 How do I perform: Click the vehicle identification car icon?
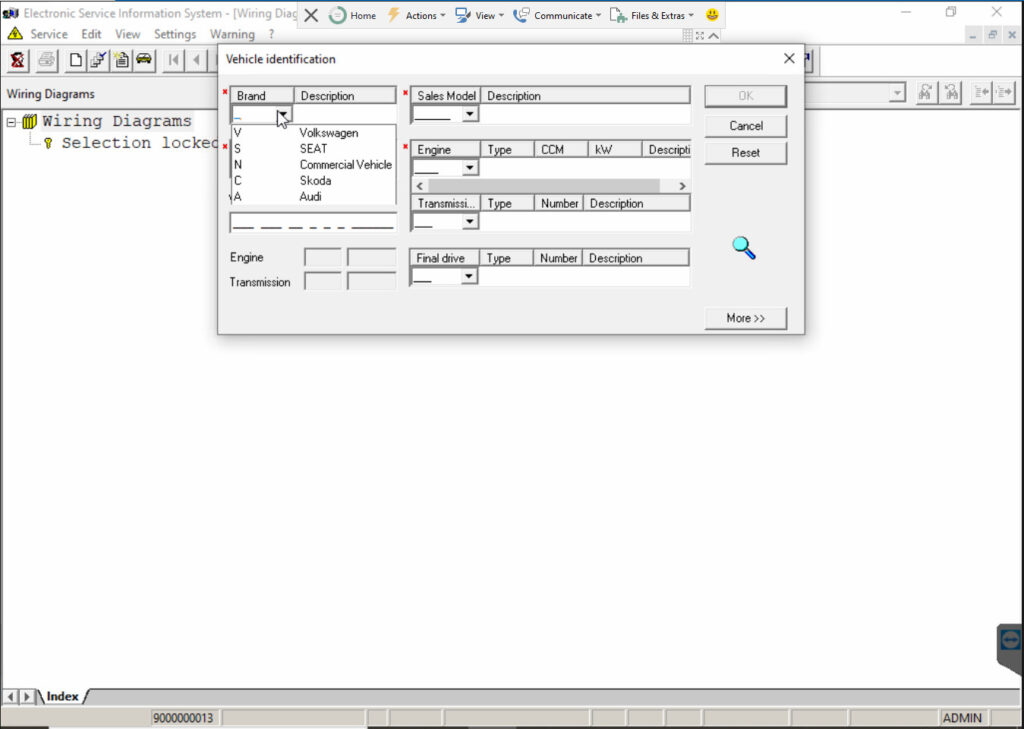tap(144, 60)
